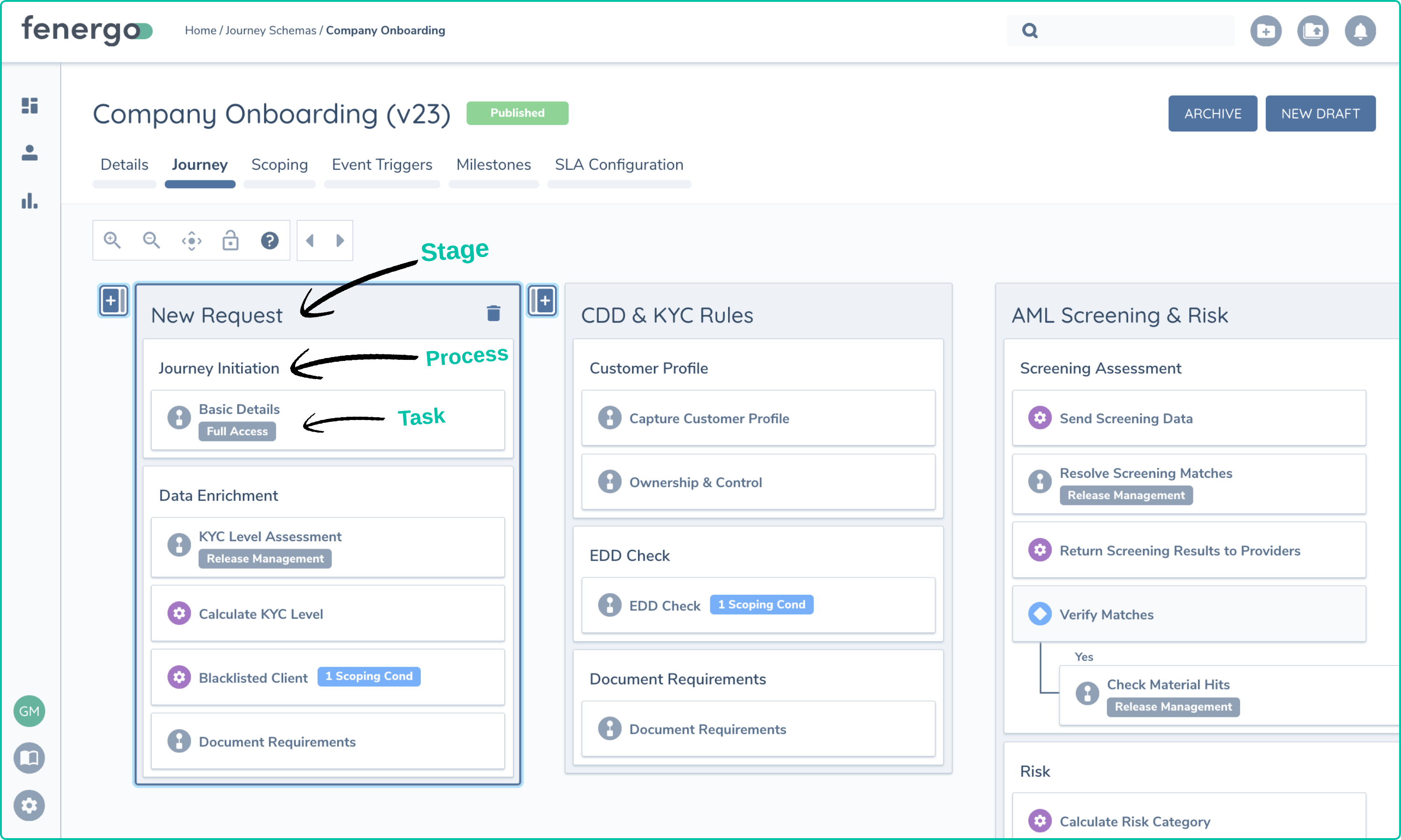This screenshot has height=840, width=1401.
Task: Add stage before New Request
Action: coord(113,301)
